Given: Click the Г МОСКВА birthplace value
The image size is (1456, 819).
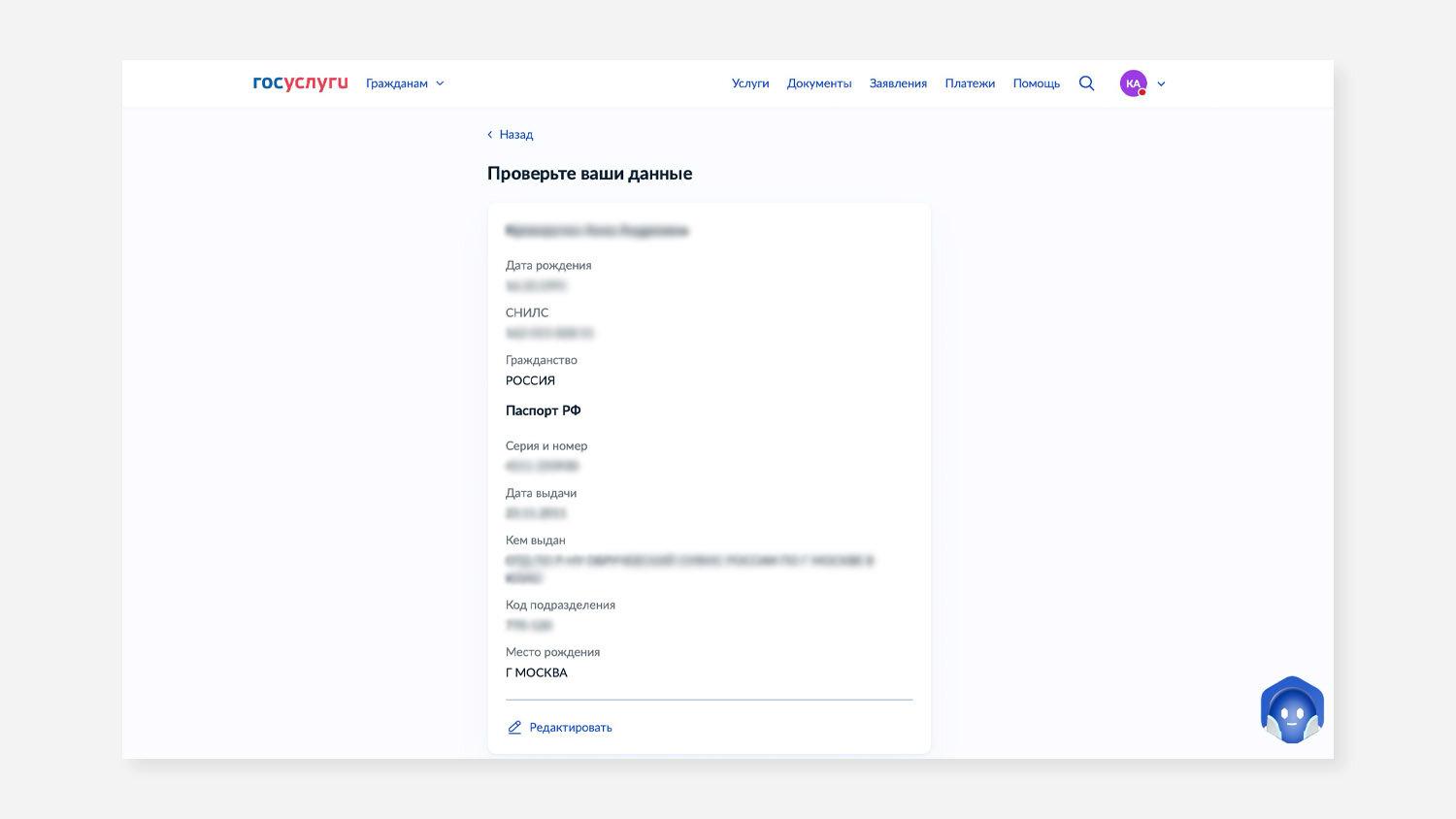Looking at the screenshot, I should pyautogui.click(x=536, y=672).
